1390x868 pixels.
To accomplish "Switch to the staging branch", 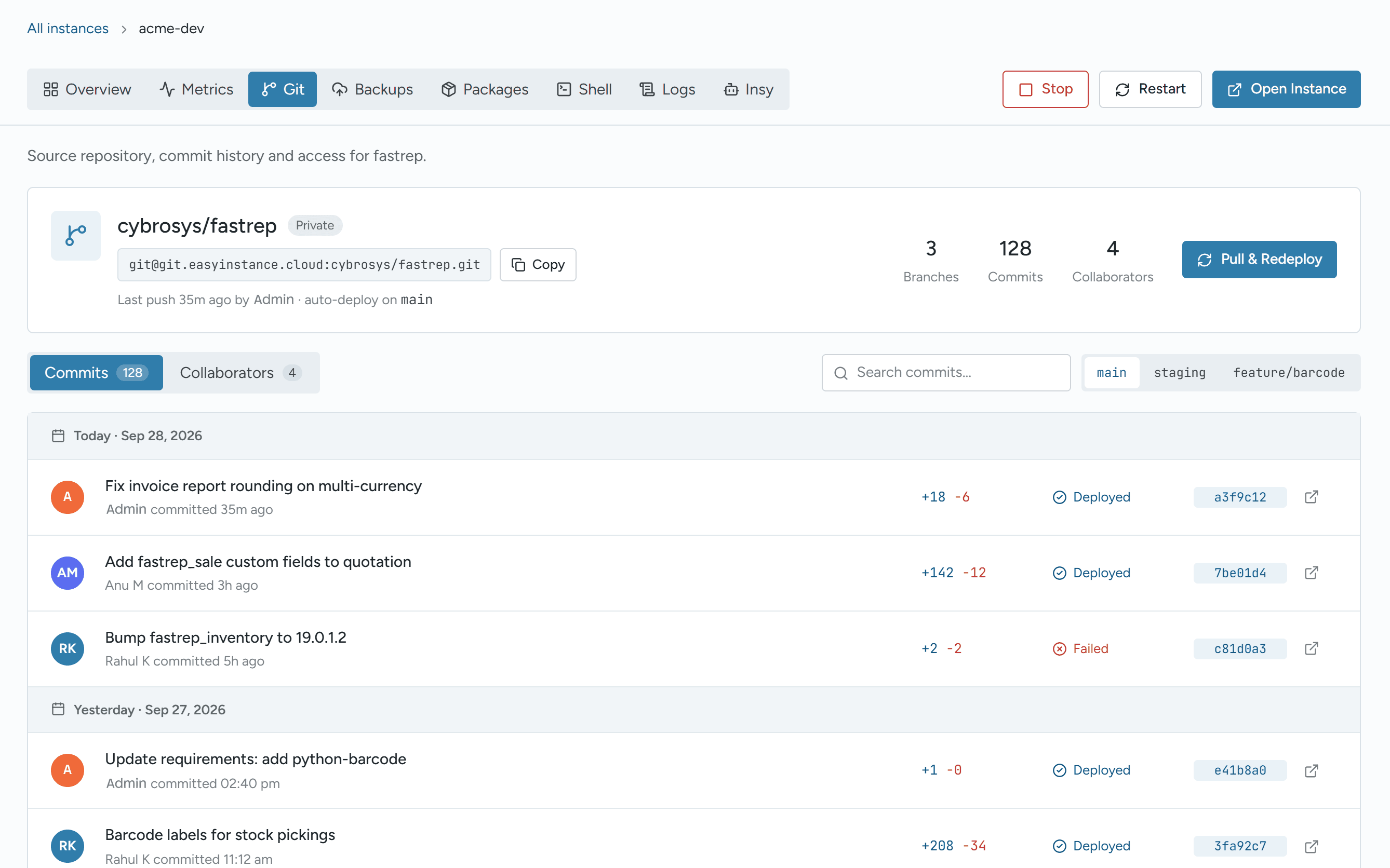I will click(x=1179, y=373).
